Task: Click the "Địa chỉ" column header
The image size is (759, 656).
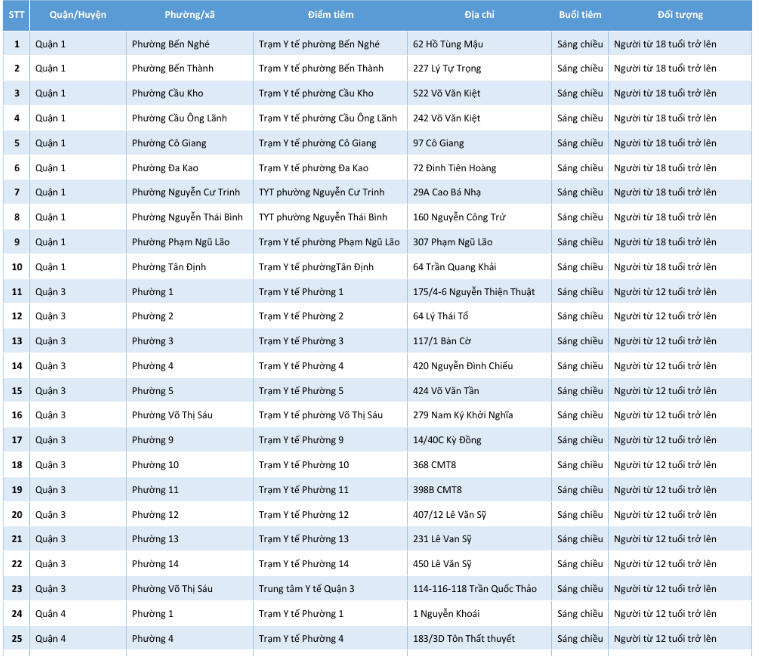Action: point(479,15)
